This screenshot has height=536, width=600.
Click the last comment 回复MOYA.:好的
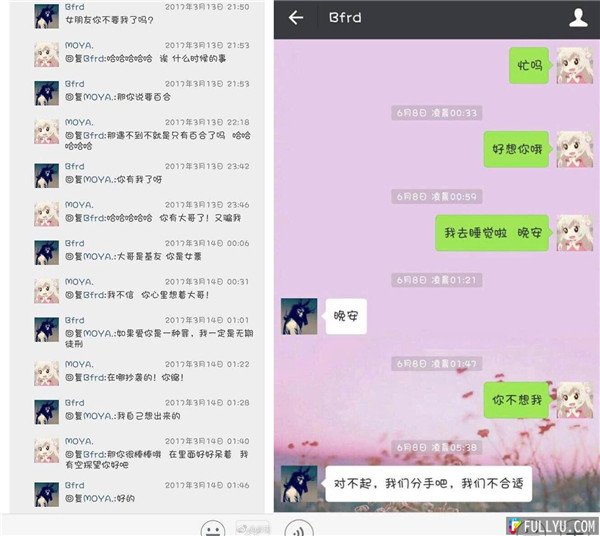(100, 499)
